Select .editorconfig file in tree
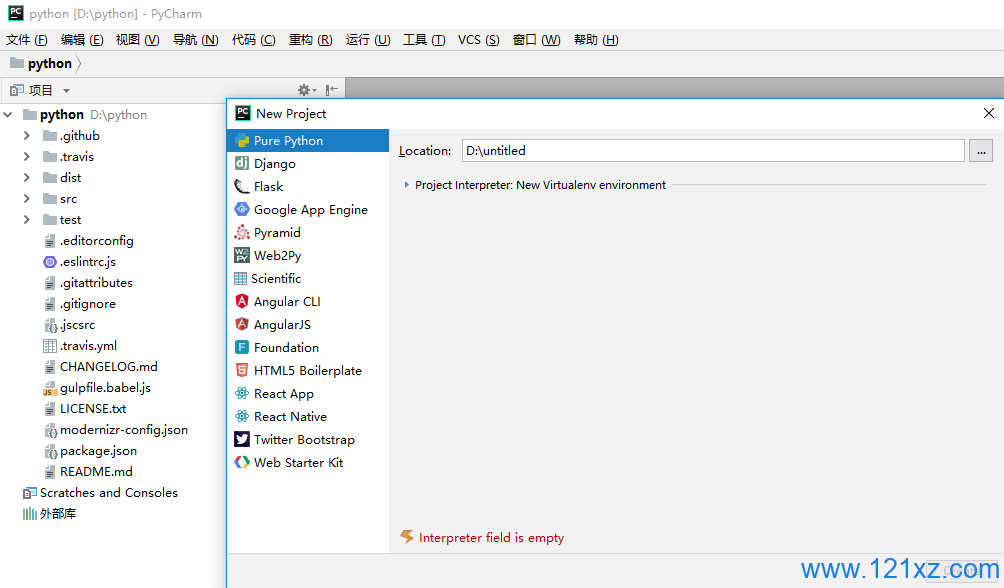Image resolution: width=1004 pixels, height=588 pixels. pos(97,241)
